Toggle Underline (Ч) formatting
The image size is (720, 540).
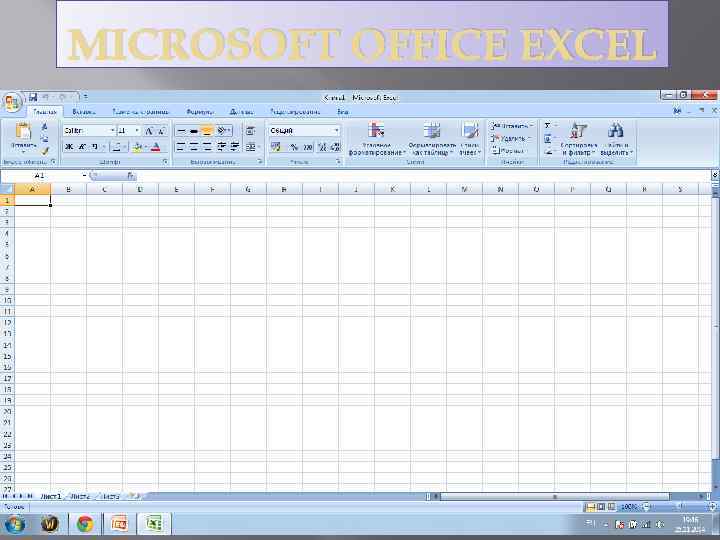click(95, 147)
